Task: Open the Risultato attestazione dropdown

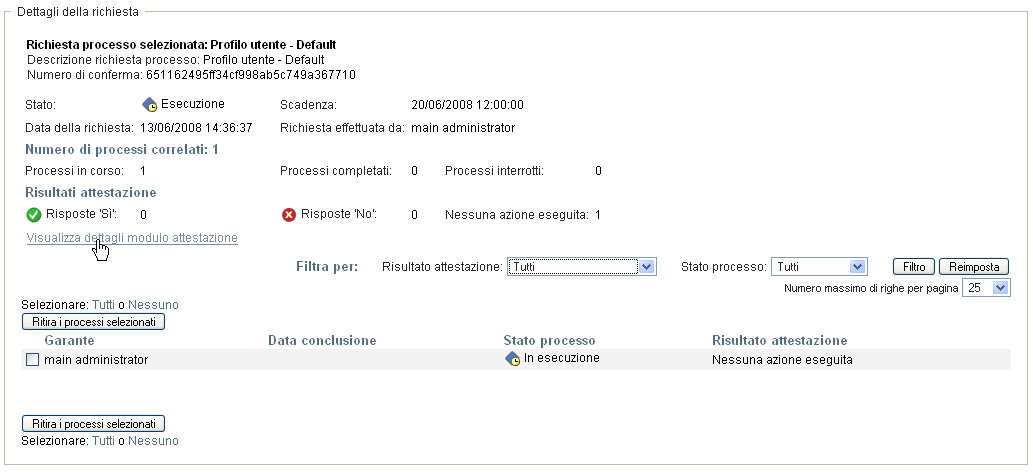Action: (x=581, y=267)
